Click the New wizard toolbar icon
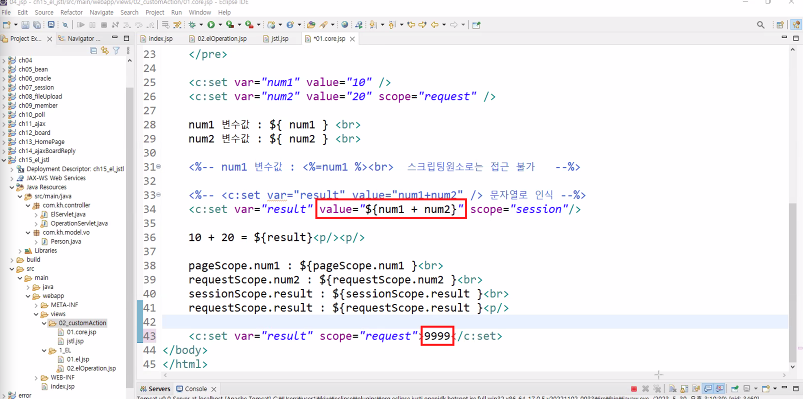The width and height of the screenshot is (803, 399). (6, 25)
